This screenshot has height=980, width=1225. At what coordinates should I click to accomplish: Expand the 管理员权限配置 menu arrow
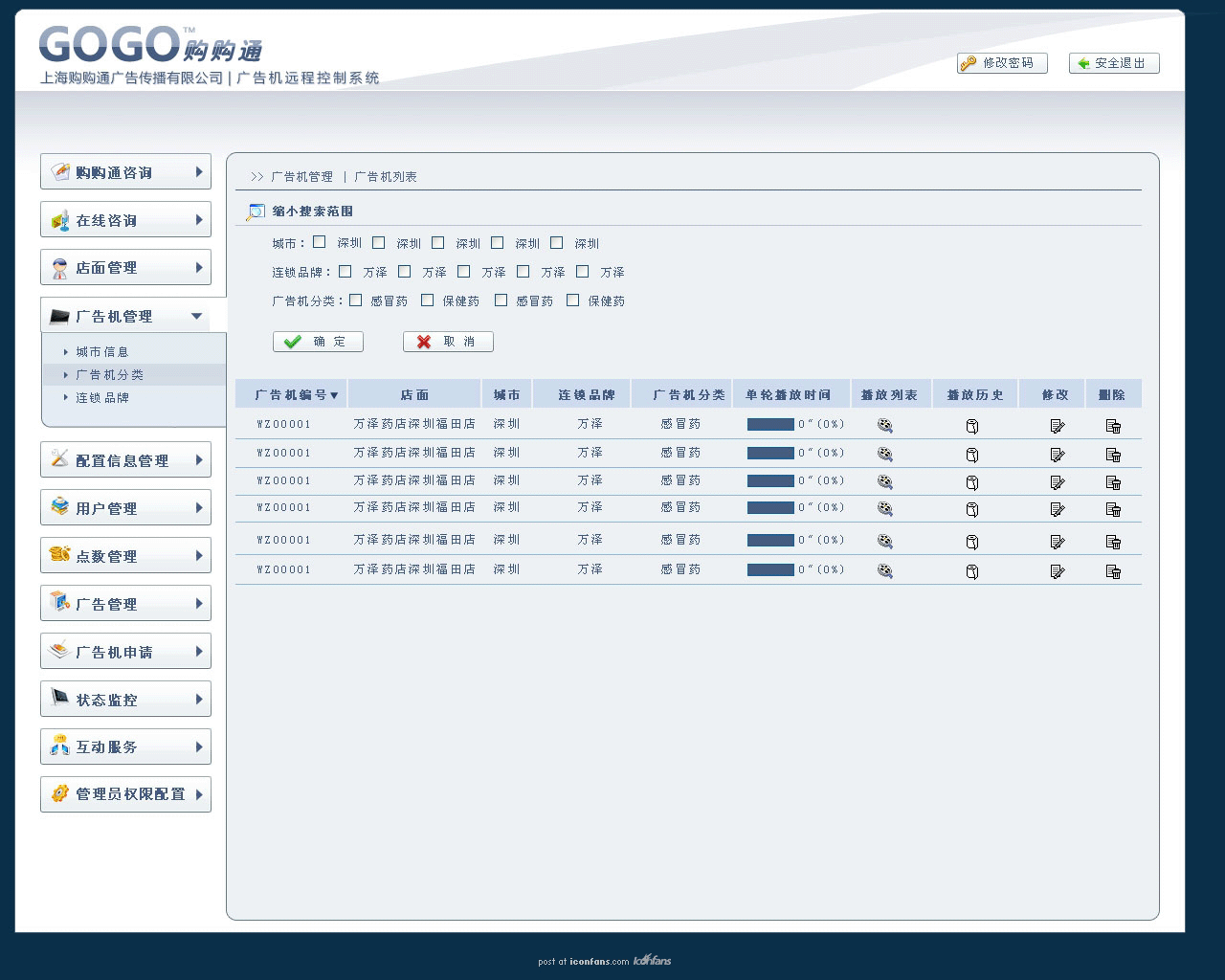[x=199, y=793]
